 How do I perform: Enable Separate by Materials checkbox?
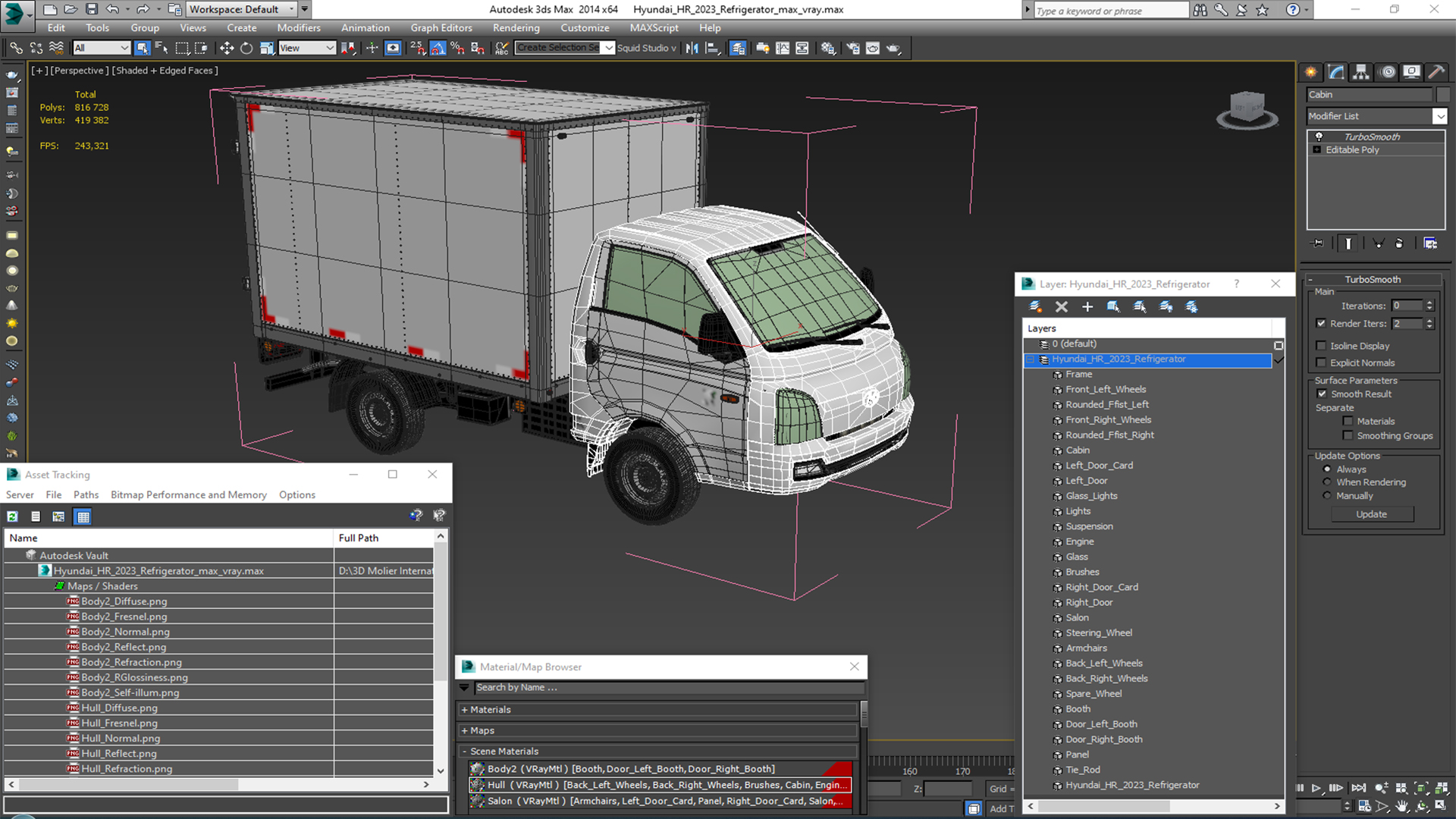1348,421
